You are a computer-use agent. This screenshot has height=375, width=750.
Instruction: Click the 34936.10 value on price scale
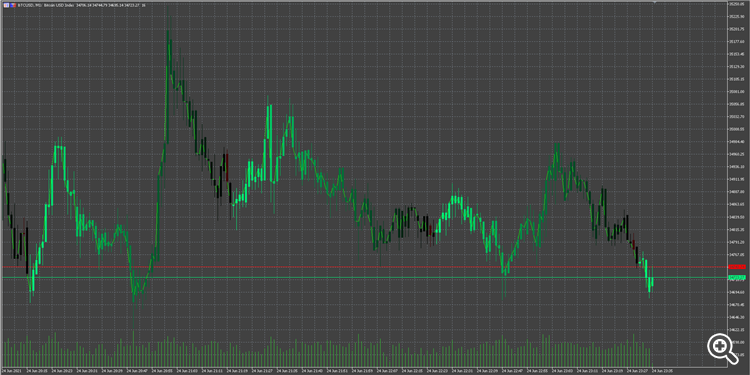coord(737,167)
